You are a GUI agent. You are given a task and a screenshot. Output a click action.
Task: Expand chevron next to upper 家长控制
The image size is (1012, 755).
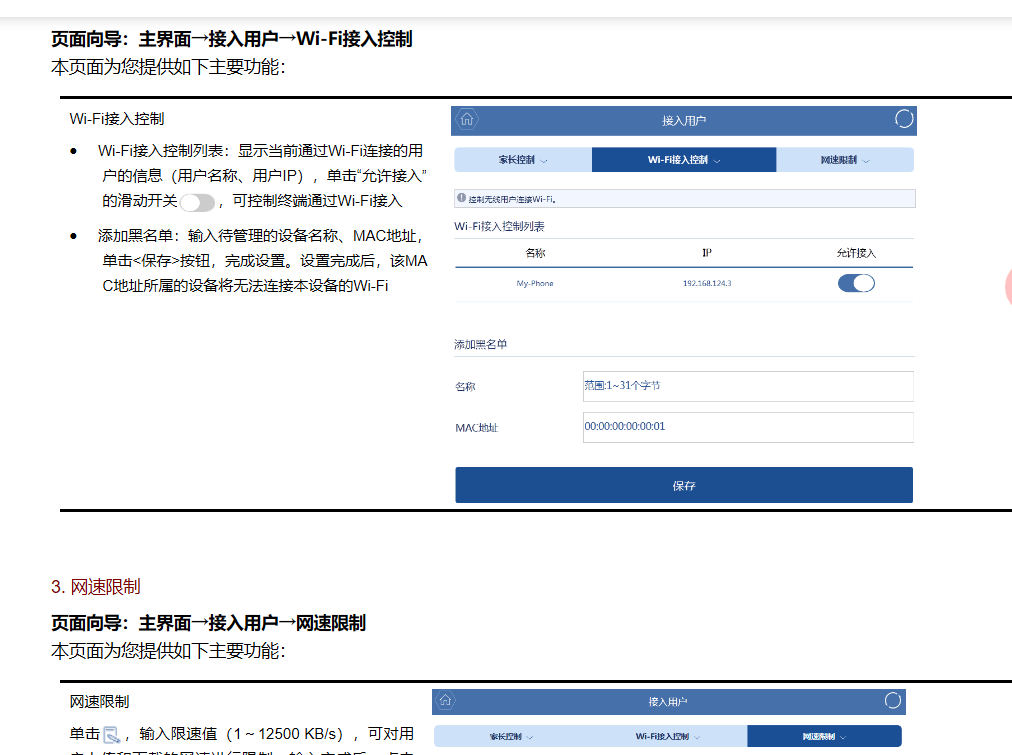pos(543,161)
